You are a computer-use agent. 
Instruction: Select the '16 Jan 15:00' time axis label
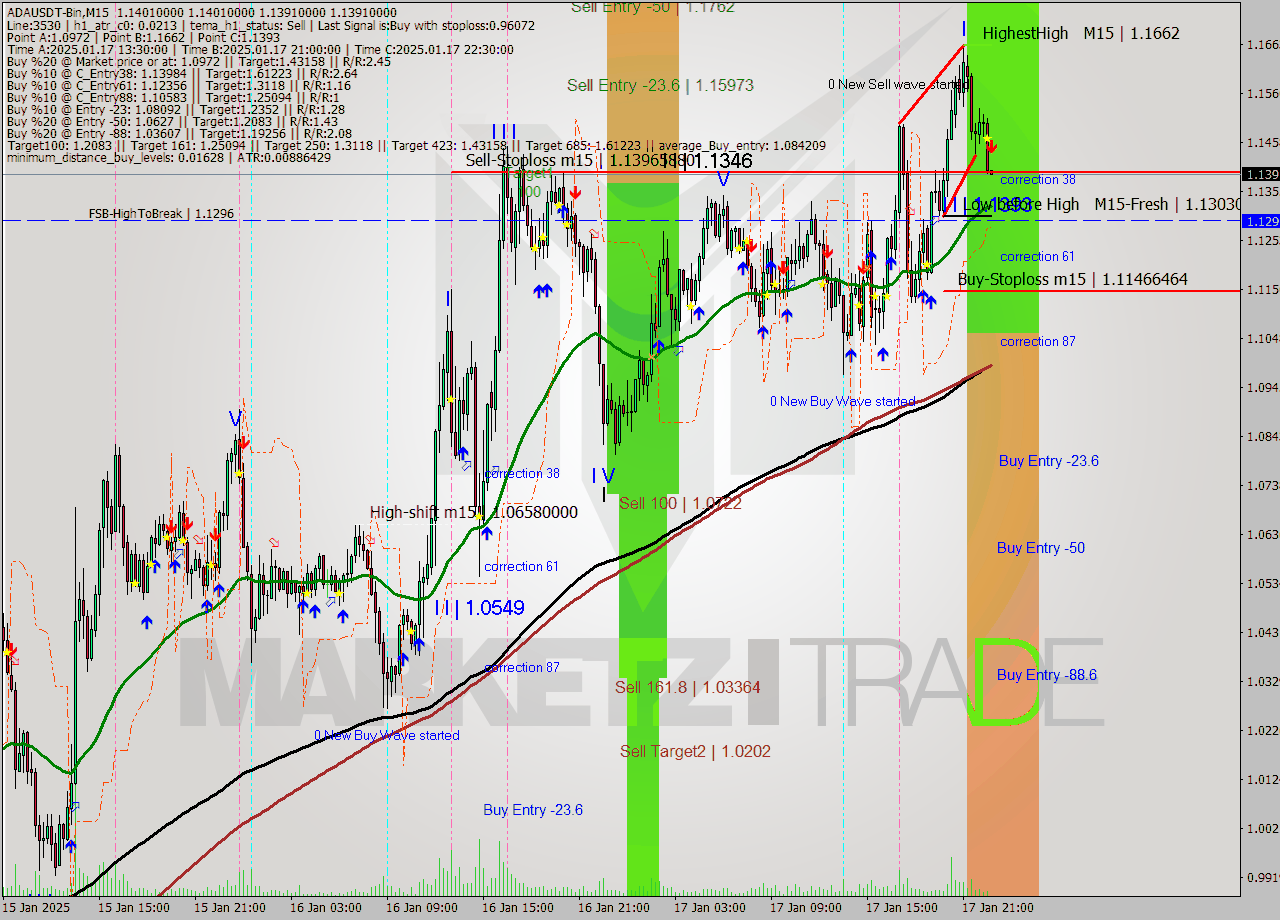(x=517, y=908)
